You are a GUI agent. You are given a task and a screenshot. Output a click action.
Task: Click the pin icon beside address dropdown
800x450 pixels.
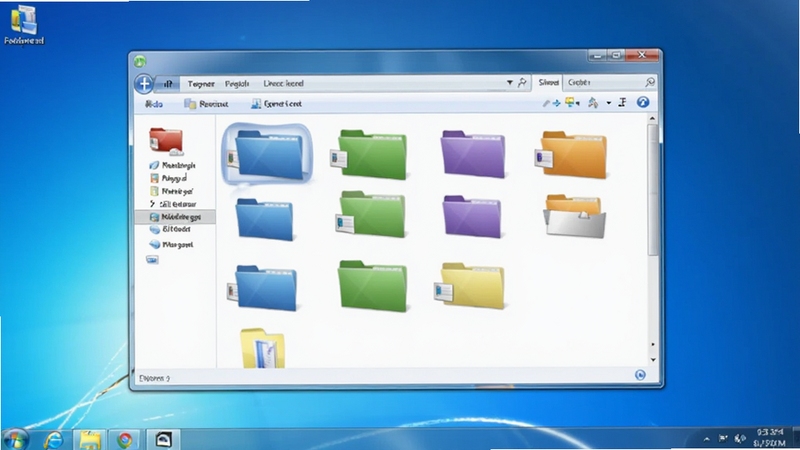point(522,83)
